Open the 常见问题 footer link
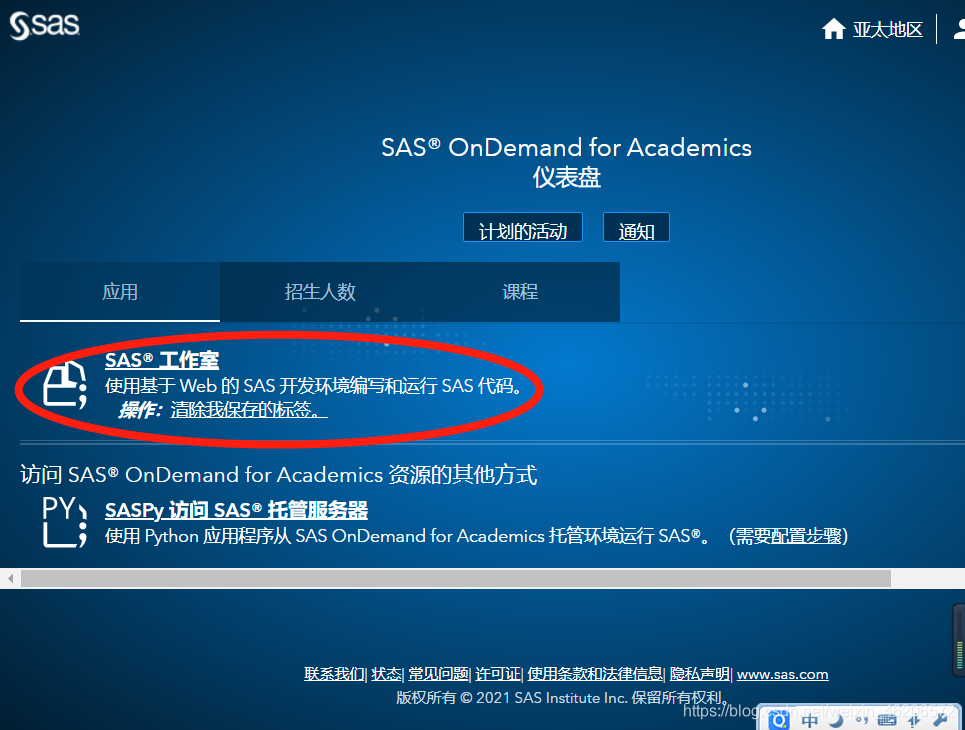The height and width of the screenshot is (730, 965). coord(438,675)
